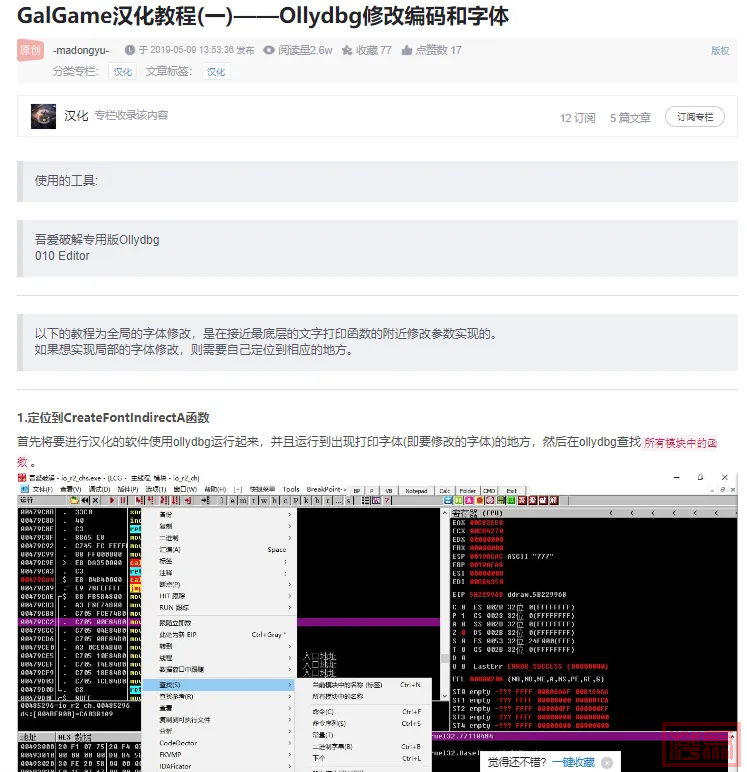This screenshot has height=772, width=747.
Task: Click the Notepad toolbar button
Action: coord(416,490)
